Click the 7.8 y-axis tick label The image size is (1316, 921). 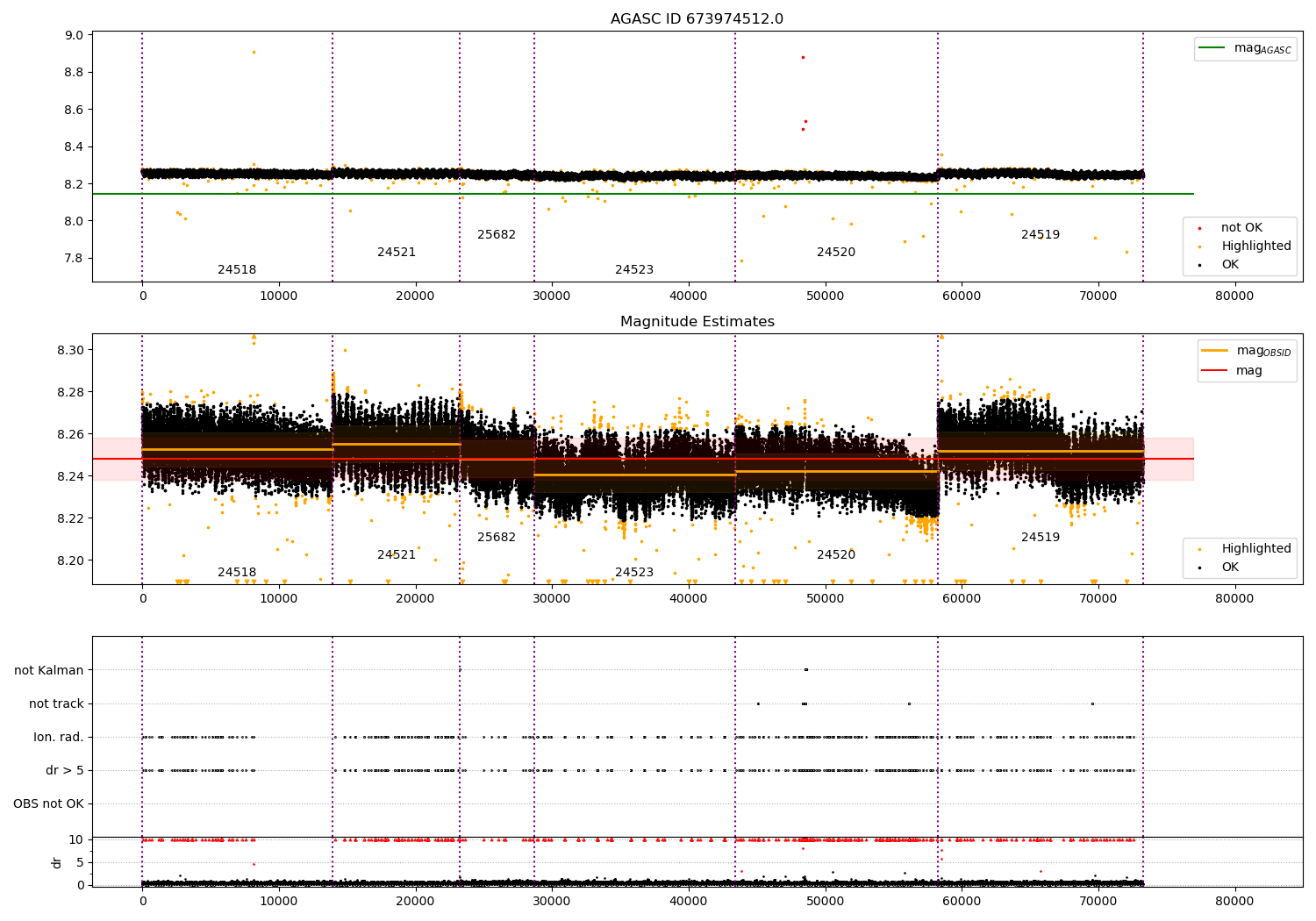click(x=74, y=258)
